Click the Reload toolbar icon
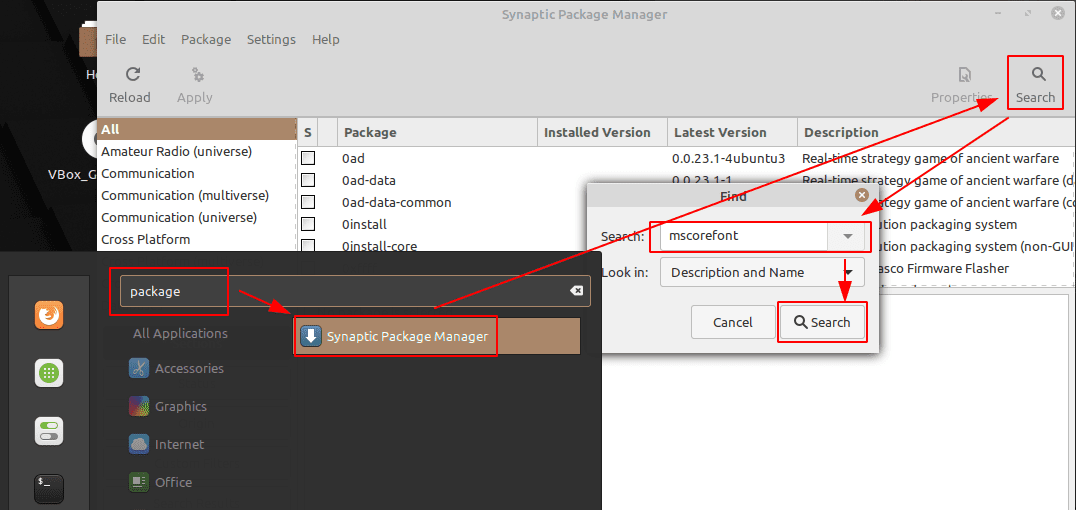This screenshot has height=510, width=1076. 133,74
